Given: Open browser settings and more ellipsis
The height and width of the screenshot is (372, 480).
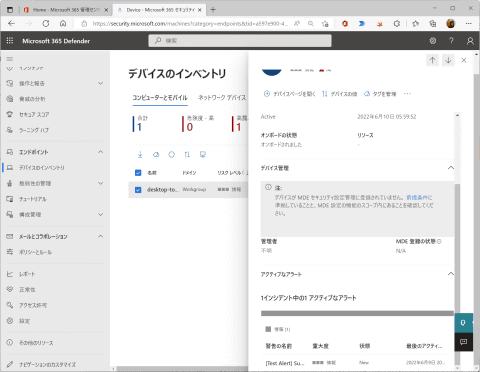Looking at the screenshot, I should (x=469, y=24).
